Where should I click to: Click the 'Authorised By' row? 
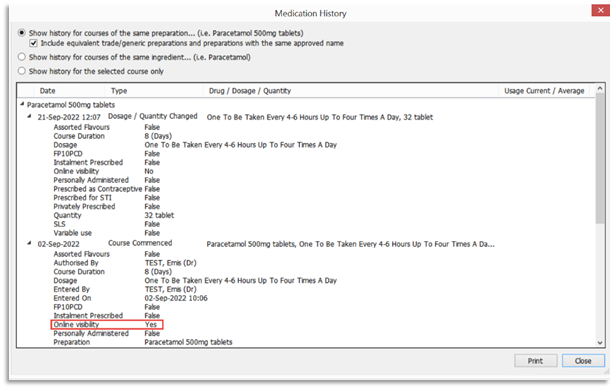coord(125,263)
